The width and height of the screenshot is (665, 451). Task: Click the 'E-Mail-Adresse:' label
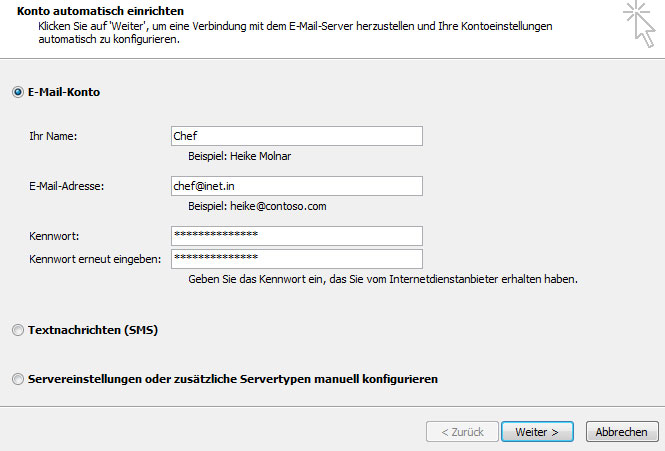pyautogui.click(x=67, y=186)
